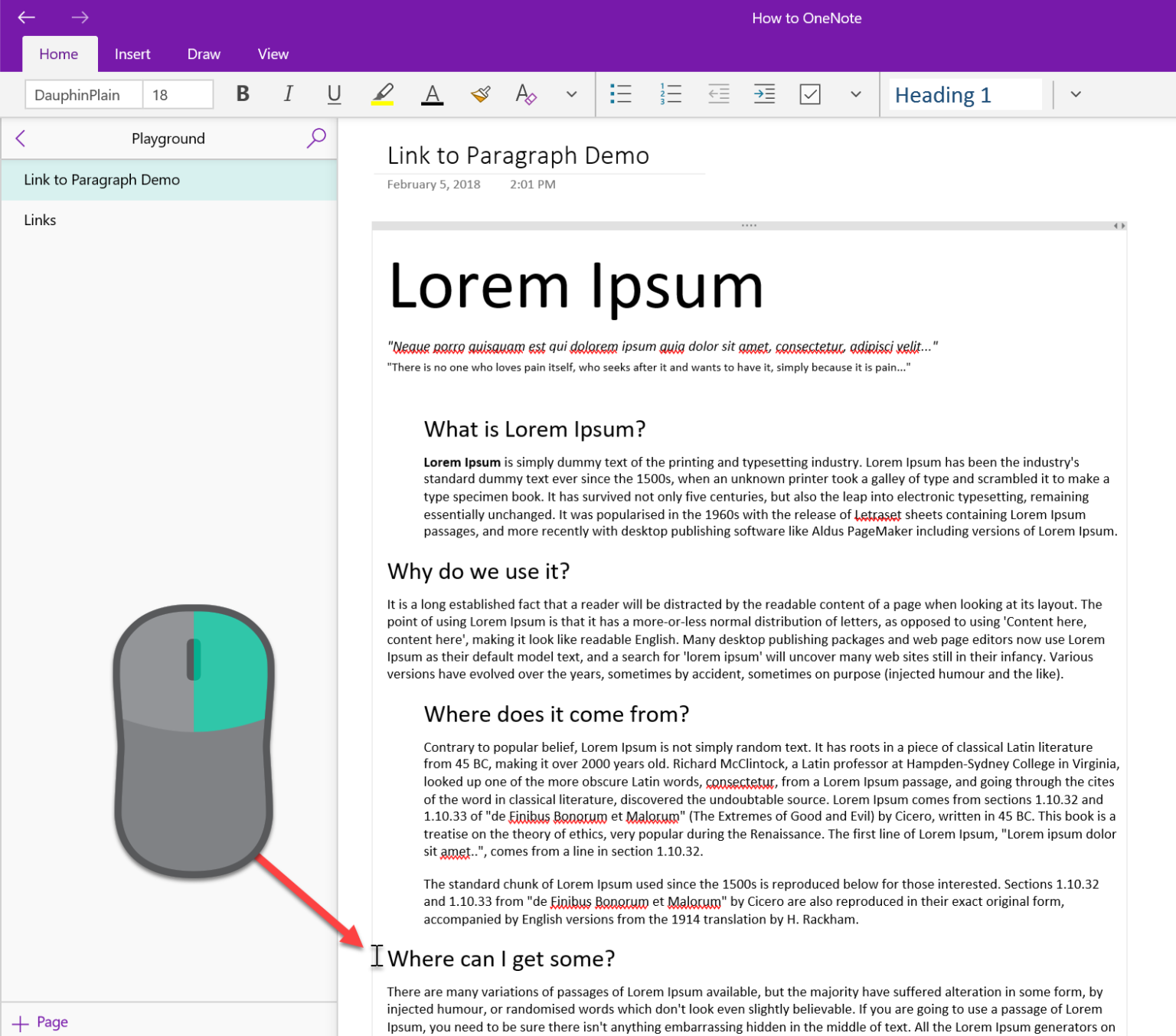Navigate back using the back arrow
This screenshot has width=1176, height=1036.
point(25,17)
